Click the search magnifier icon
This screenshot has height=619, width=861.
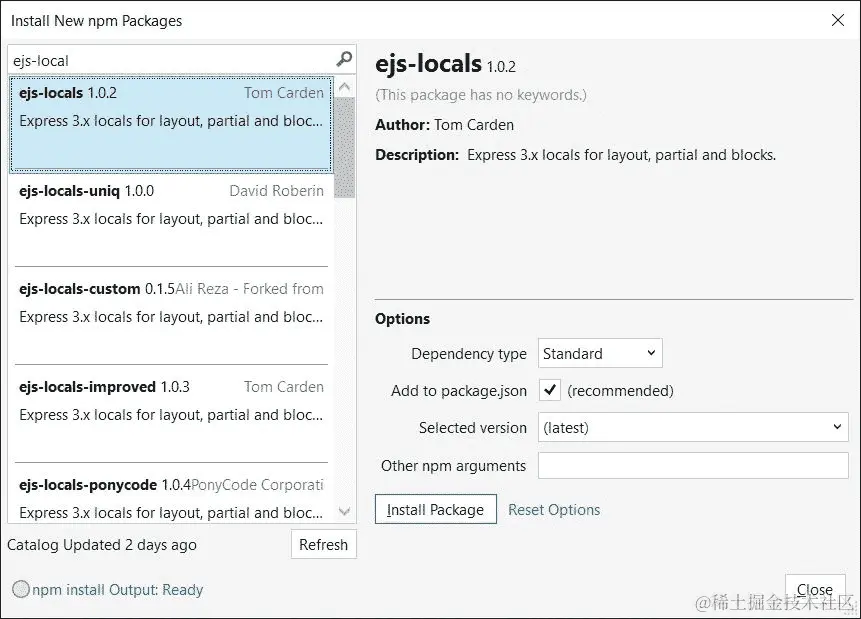click(344, 60)
